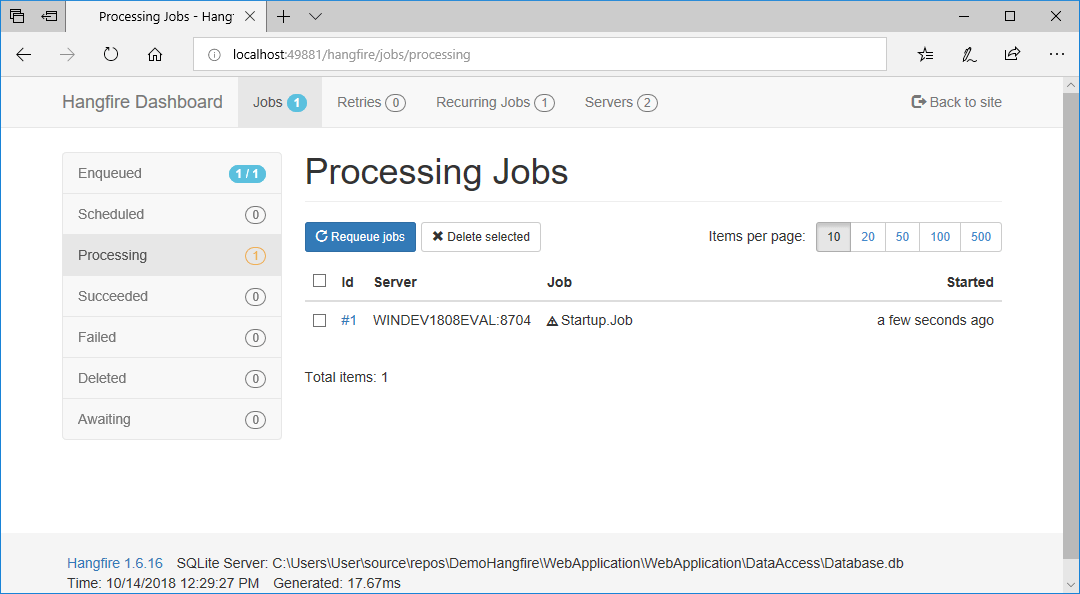Click the warning triangle icon beside Startup.Job
This screenshot has height=594, width=1080.
(x=552, y=321)
